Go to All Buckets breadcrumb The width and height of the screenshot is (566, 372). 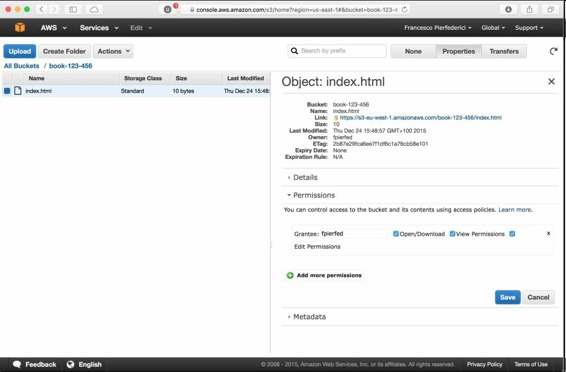pyautogui.click(x=22, y=66)
